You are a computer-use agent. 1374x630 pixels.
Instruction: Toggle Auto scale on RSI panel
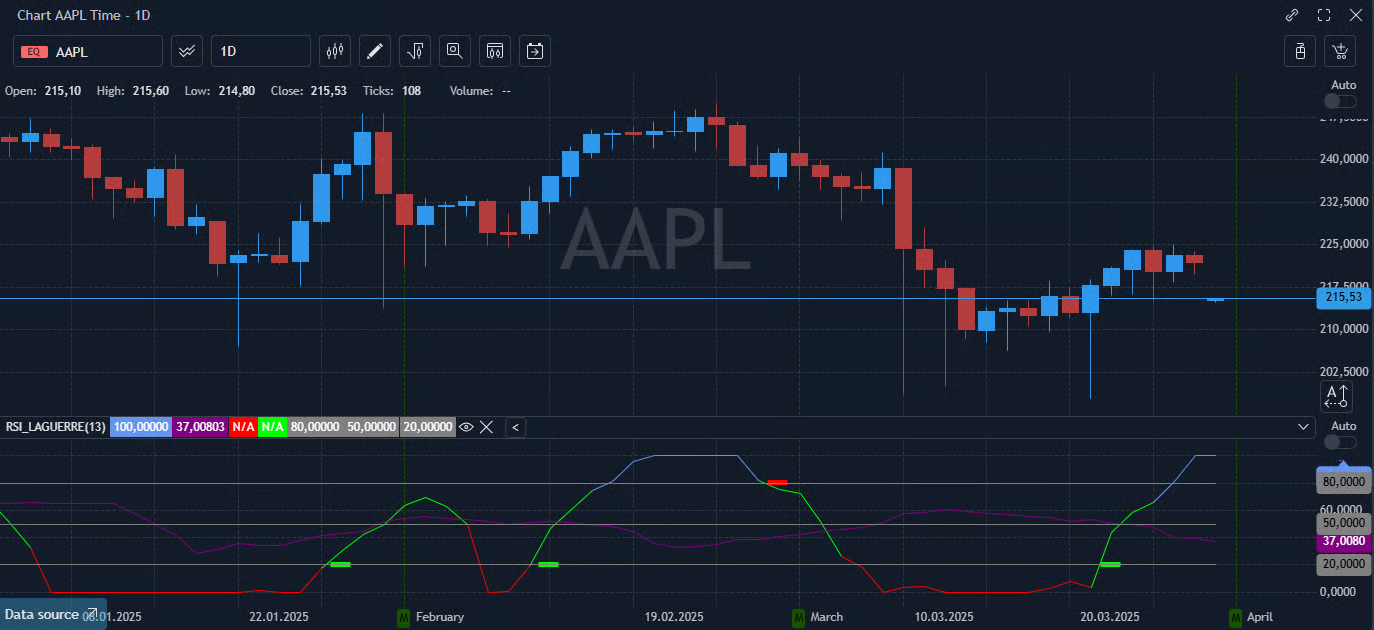(x=1340, y=442)
